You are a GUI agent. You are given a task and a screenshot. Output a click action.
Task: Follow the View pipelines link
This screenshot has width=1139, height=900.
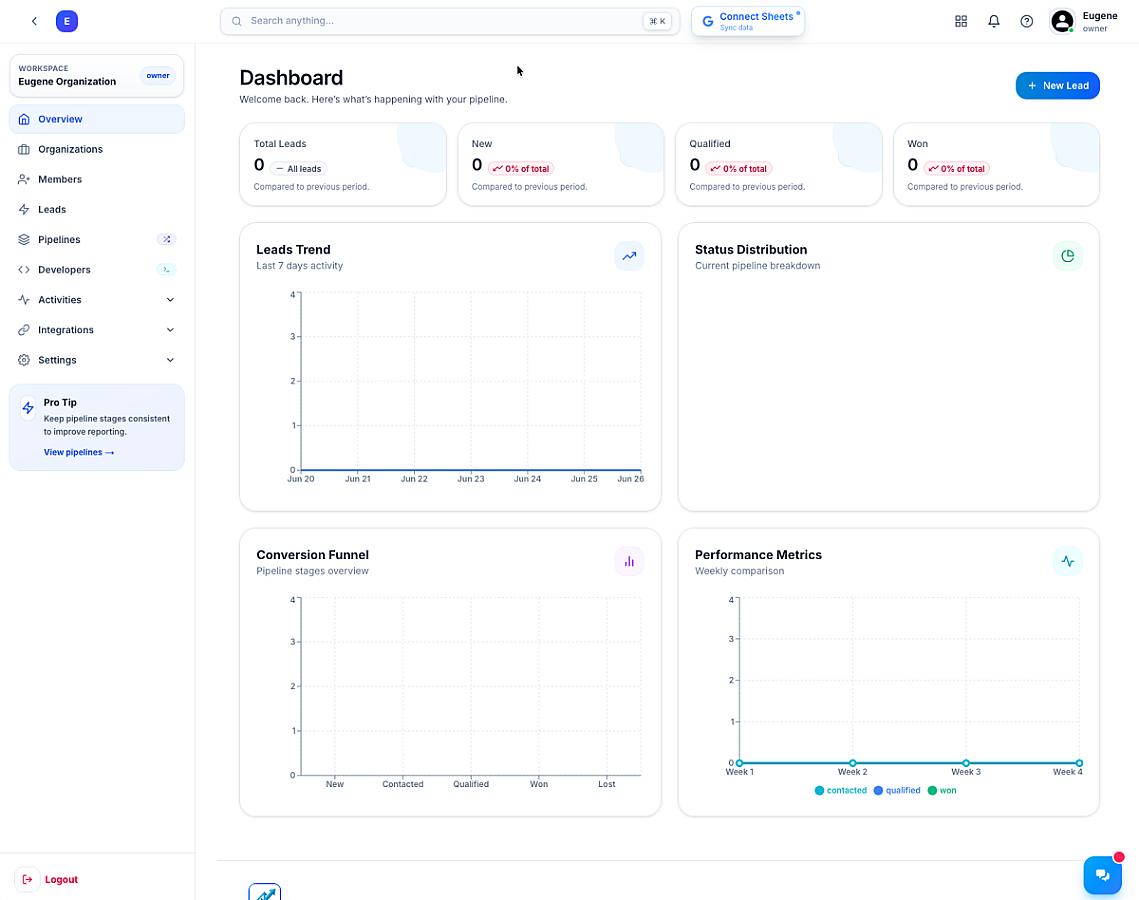coord(78,452)
